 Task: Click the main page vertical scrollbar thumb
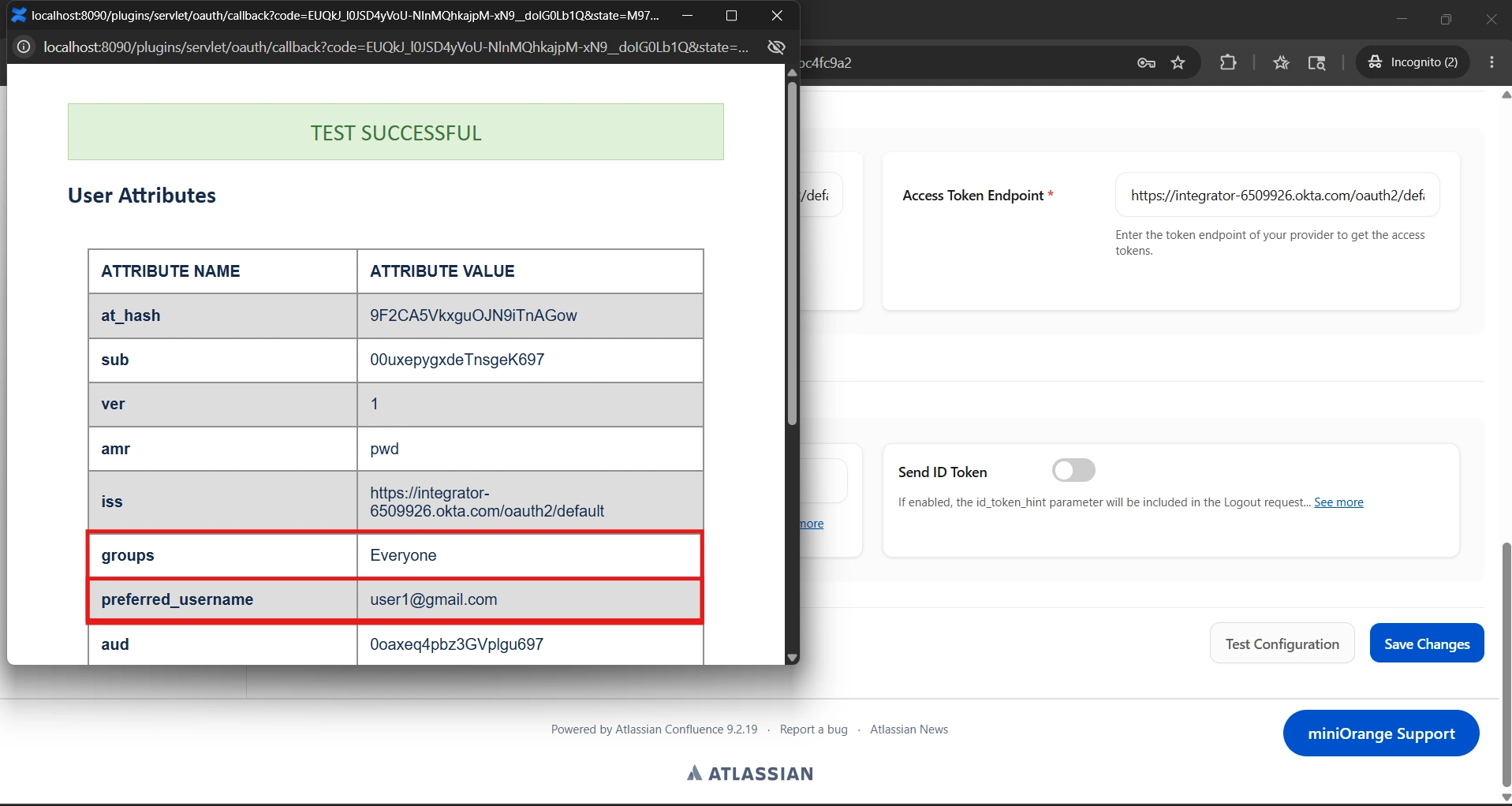(x=1506, y=664)
